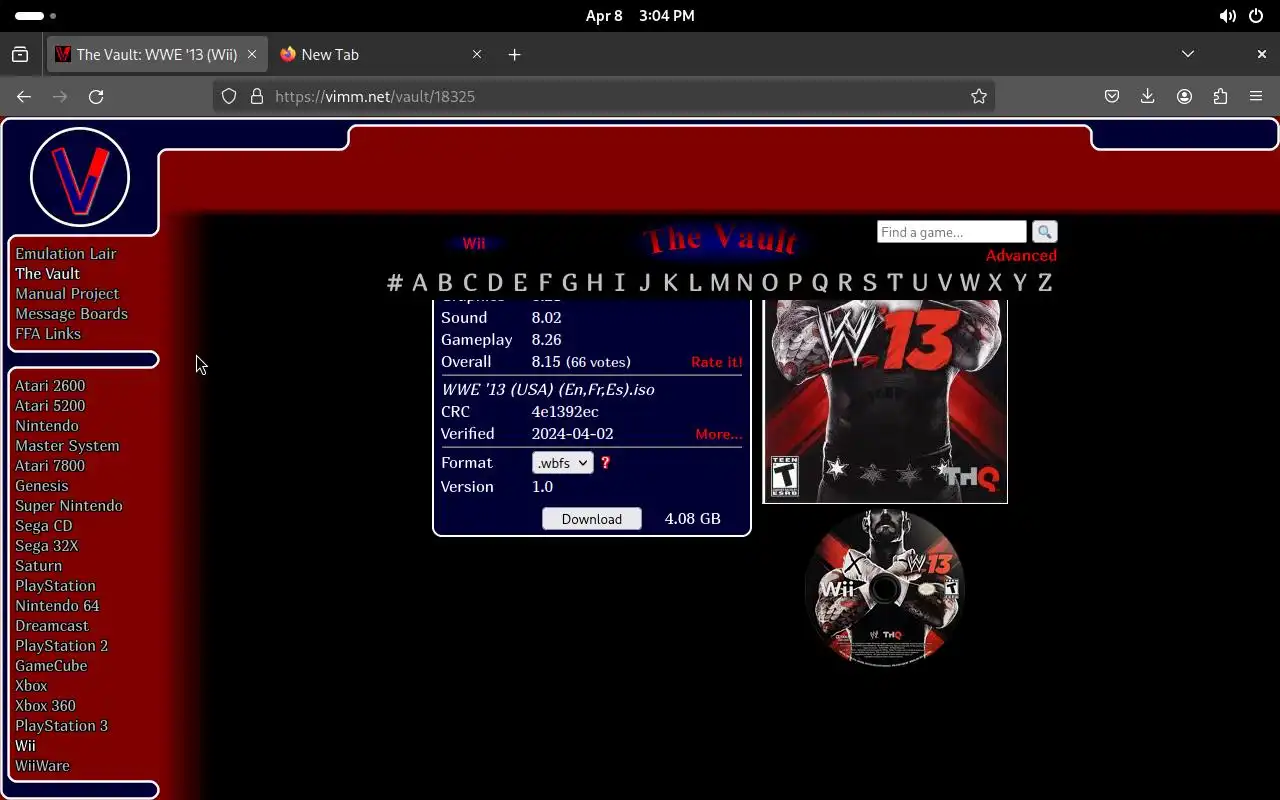The image size is (1280, 800).
Task: Open Atari 2600 system list
Action: click(x=50, y=386)
